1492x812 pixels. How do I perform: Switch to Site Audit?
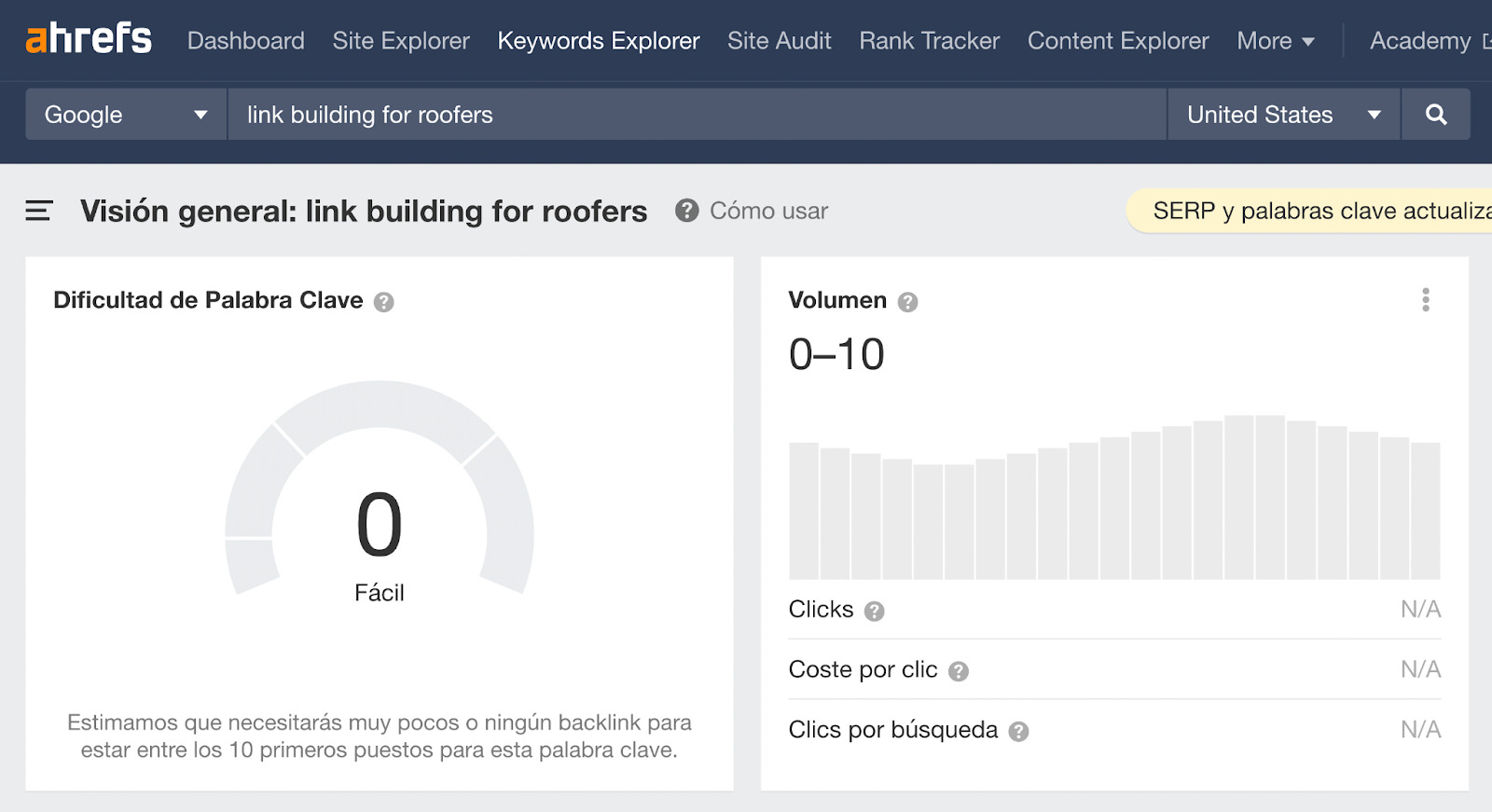(x=779, y=41)
